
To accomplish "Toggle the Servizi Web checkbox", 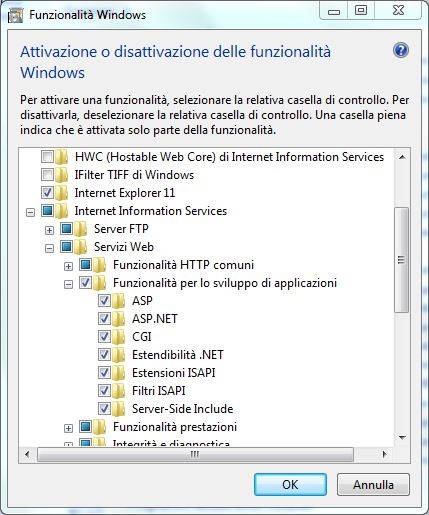I will pos(66,246).
